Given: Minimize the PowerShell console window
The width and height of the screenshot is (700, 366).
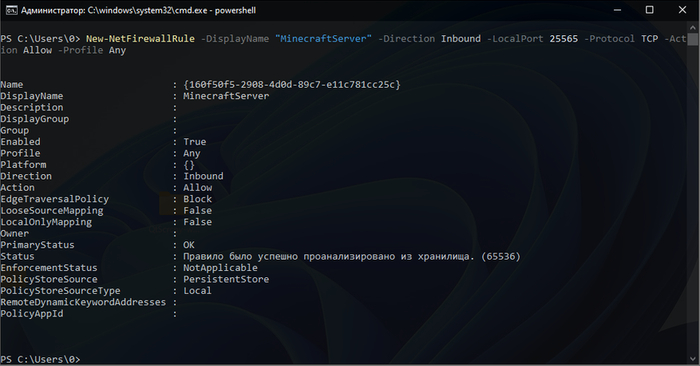Looking at the screenshot, I should tap(617, 10).
